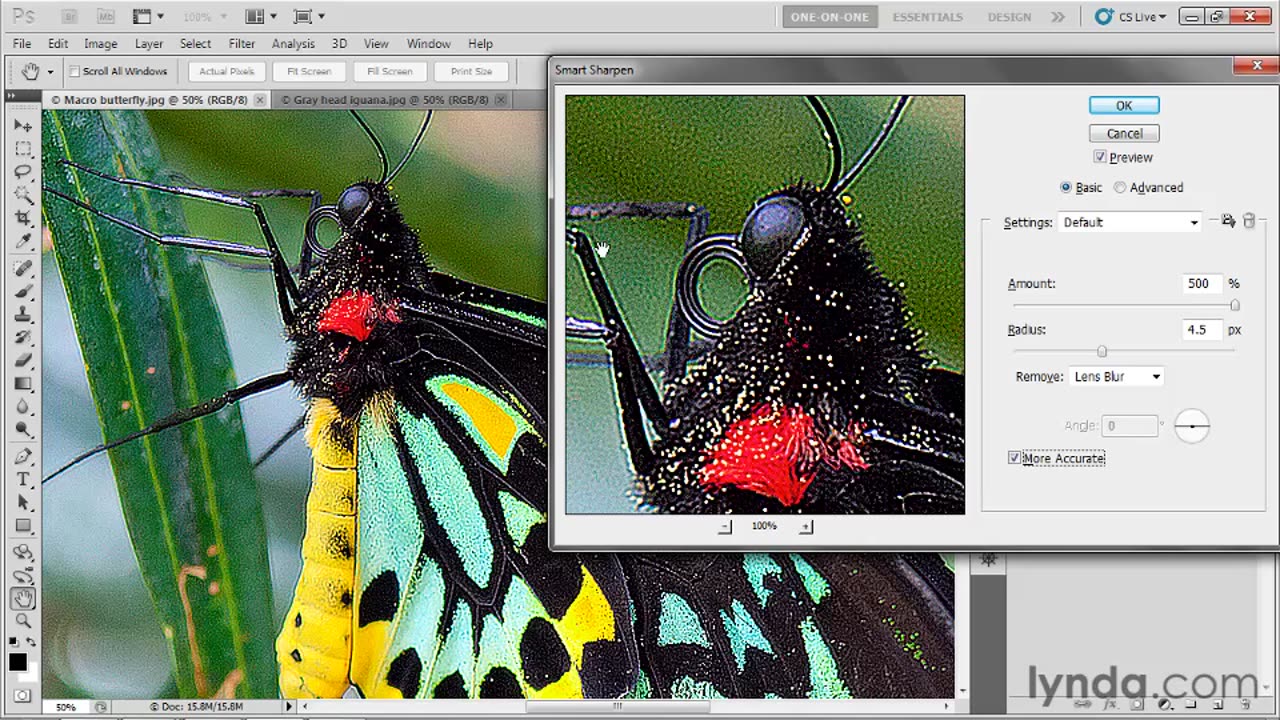Select the Blur tool
The height and width of the screenshot is (720, 1280).
point(23,407)
